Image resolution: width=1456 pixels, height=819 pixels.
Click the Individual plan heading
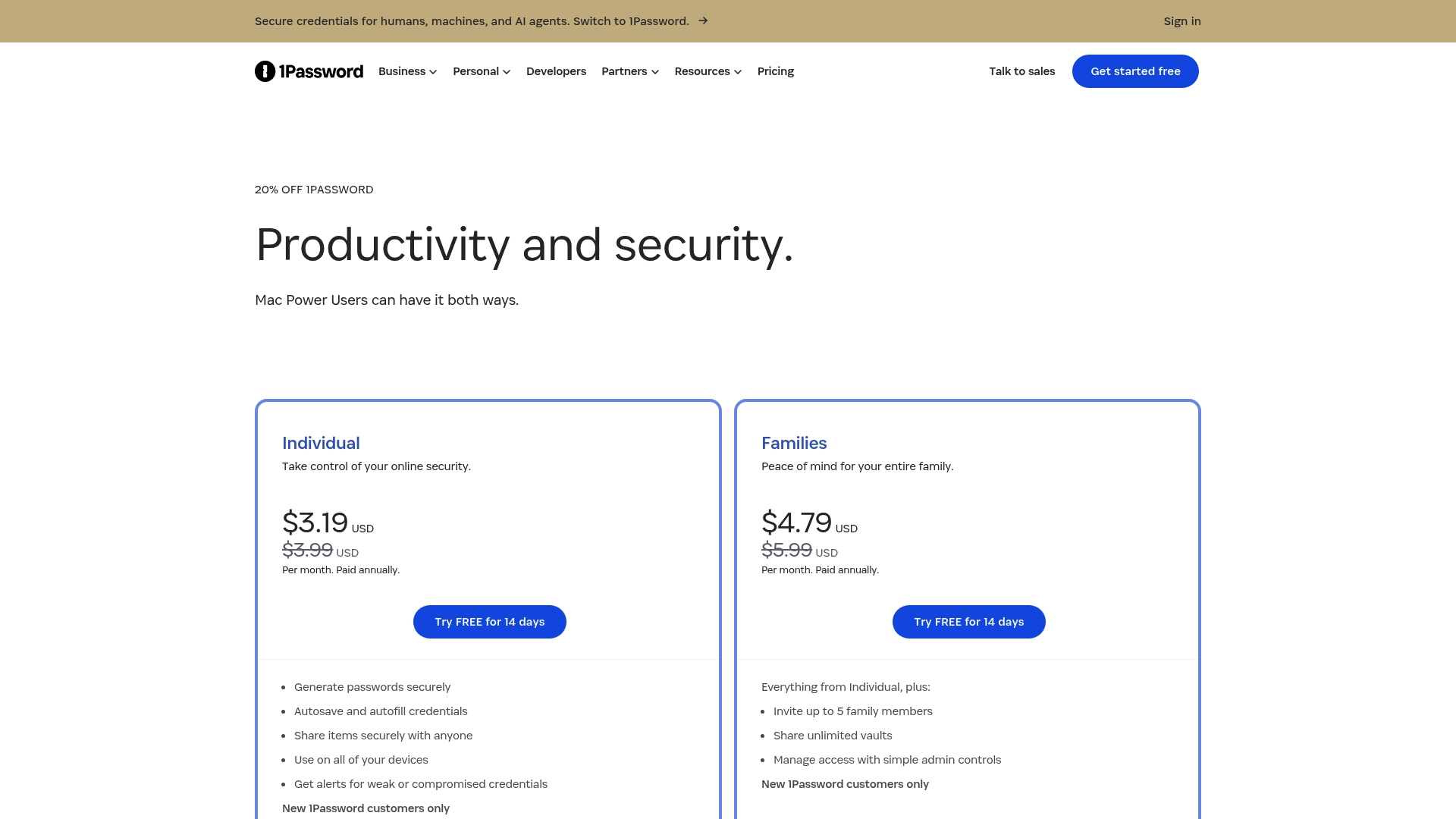coord(321,443)
